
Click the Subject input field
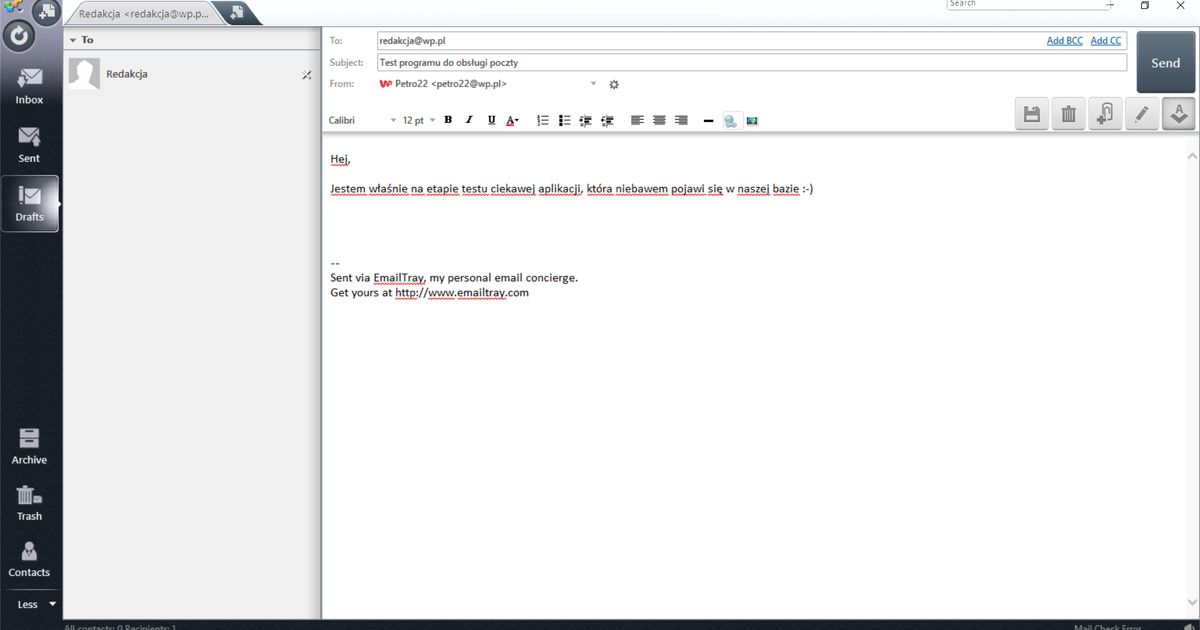coord(751,62)
